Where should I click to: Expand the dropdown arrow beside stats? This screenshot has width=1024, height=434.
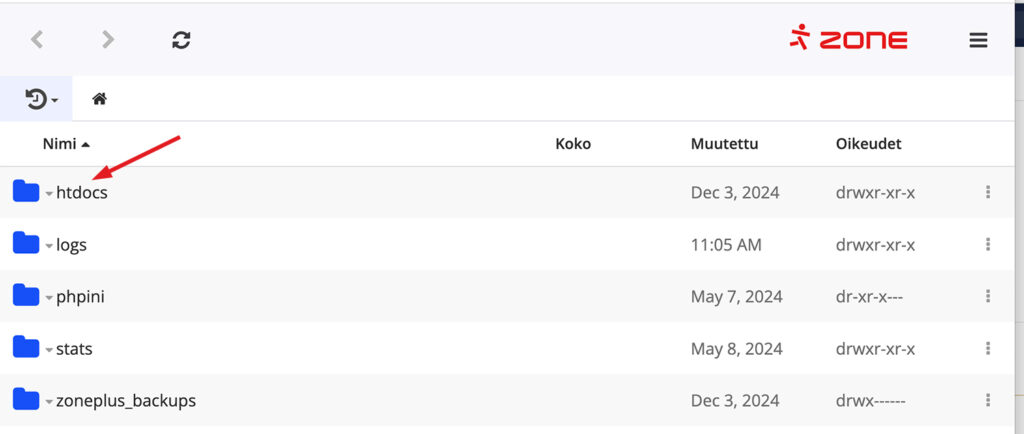pyautogui.click(x=48, y=350)
